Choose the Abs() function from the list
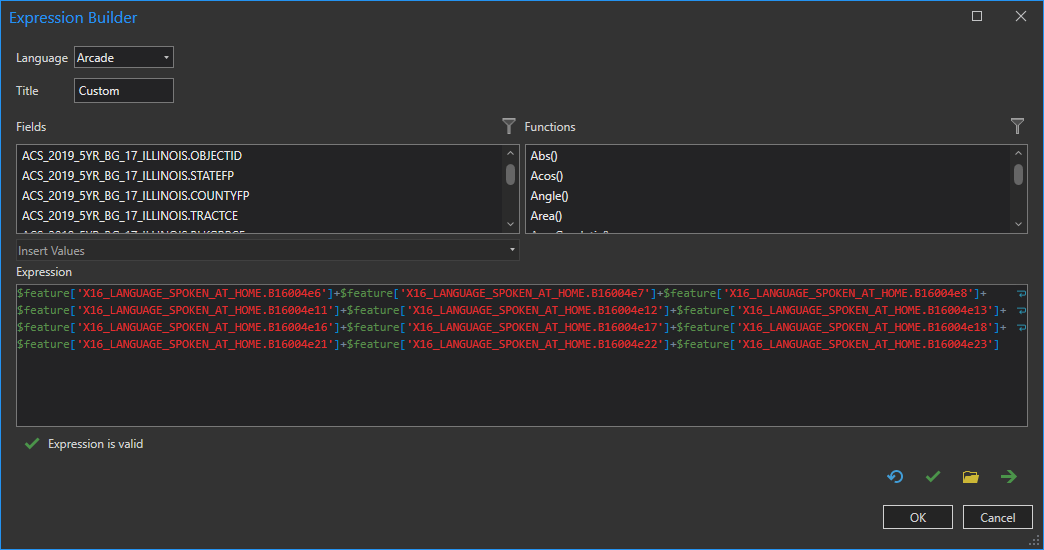 544,156
